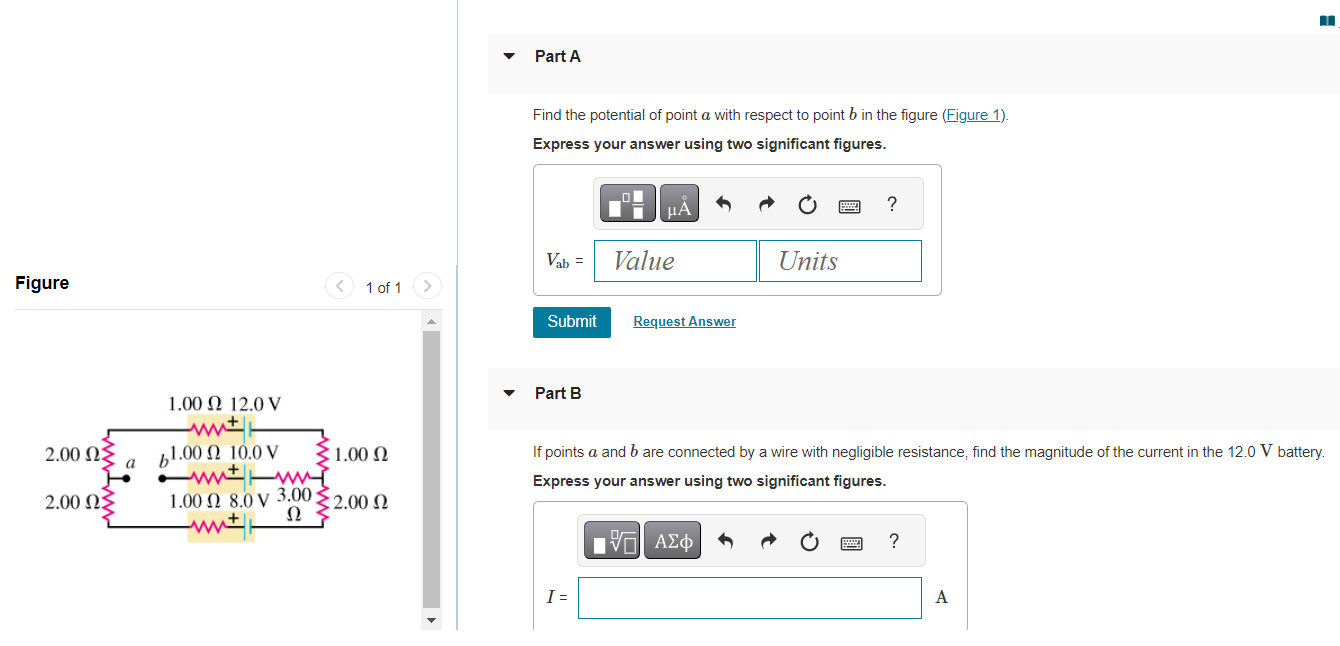This screenshot has height=646, width=1340.
Task: Click the keyboard icon in Part B toolbar
Action: (851, 541)
